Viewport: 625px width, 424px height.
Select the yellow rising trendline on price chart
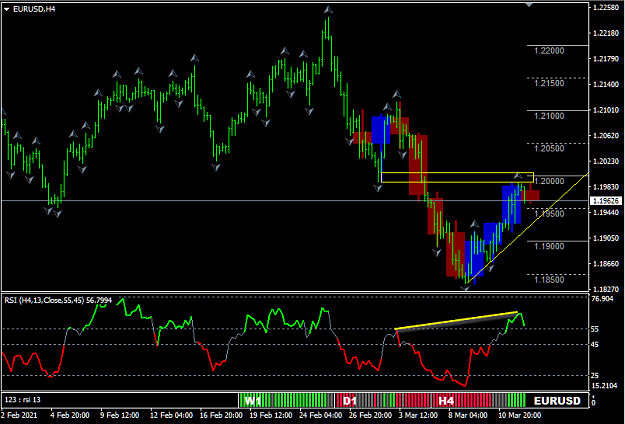point(528,228)
